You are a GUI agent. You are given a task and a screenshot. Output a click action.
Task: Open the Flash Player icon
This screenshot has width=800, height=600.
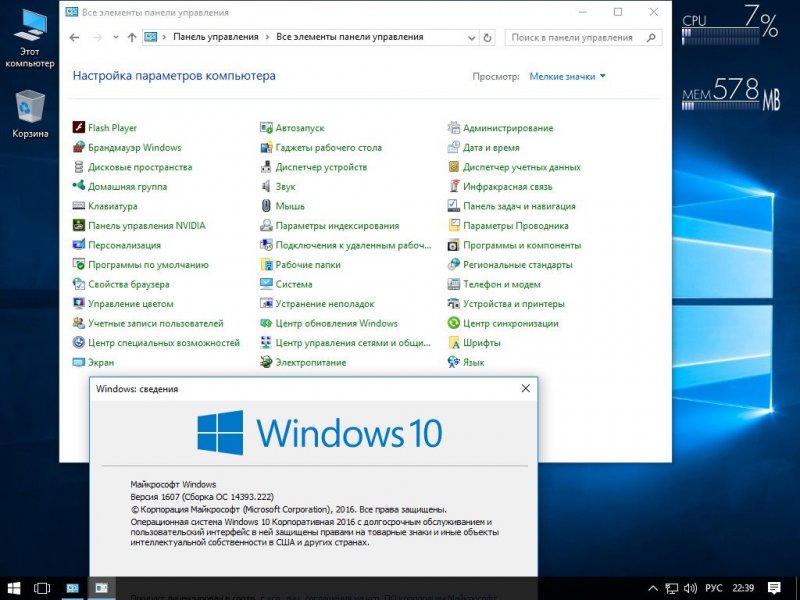click(x=79, y=128)
